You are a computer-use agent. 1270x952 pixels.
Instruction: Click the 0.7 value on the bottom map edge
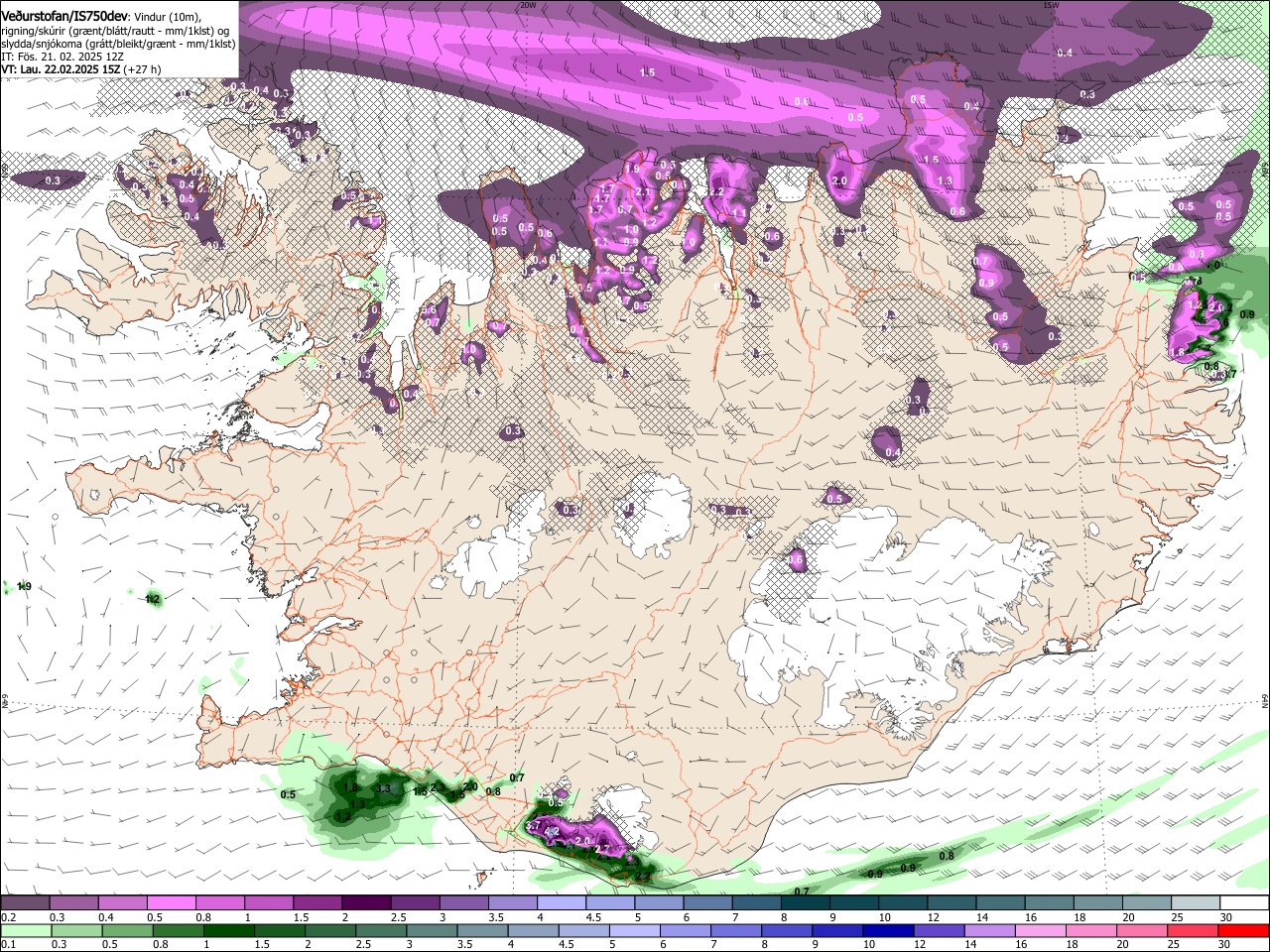[x=802, y=892]
